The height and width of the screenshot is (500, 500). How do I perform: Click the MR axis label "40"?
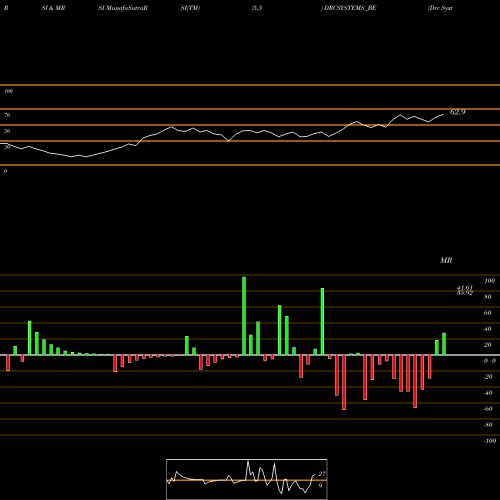[488, 329]
